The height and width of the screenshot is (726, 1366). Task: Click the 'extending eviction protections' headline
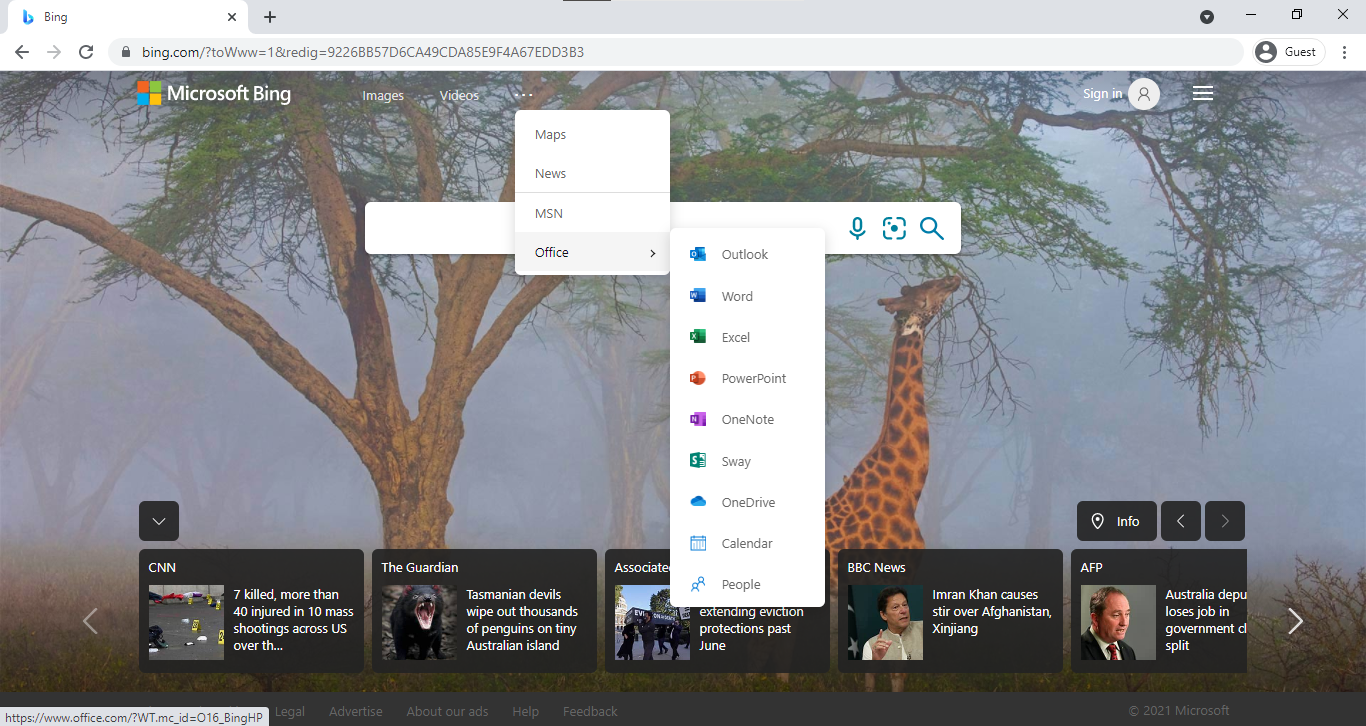click(x=751, y=628)
